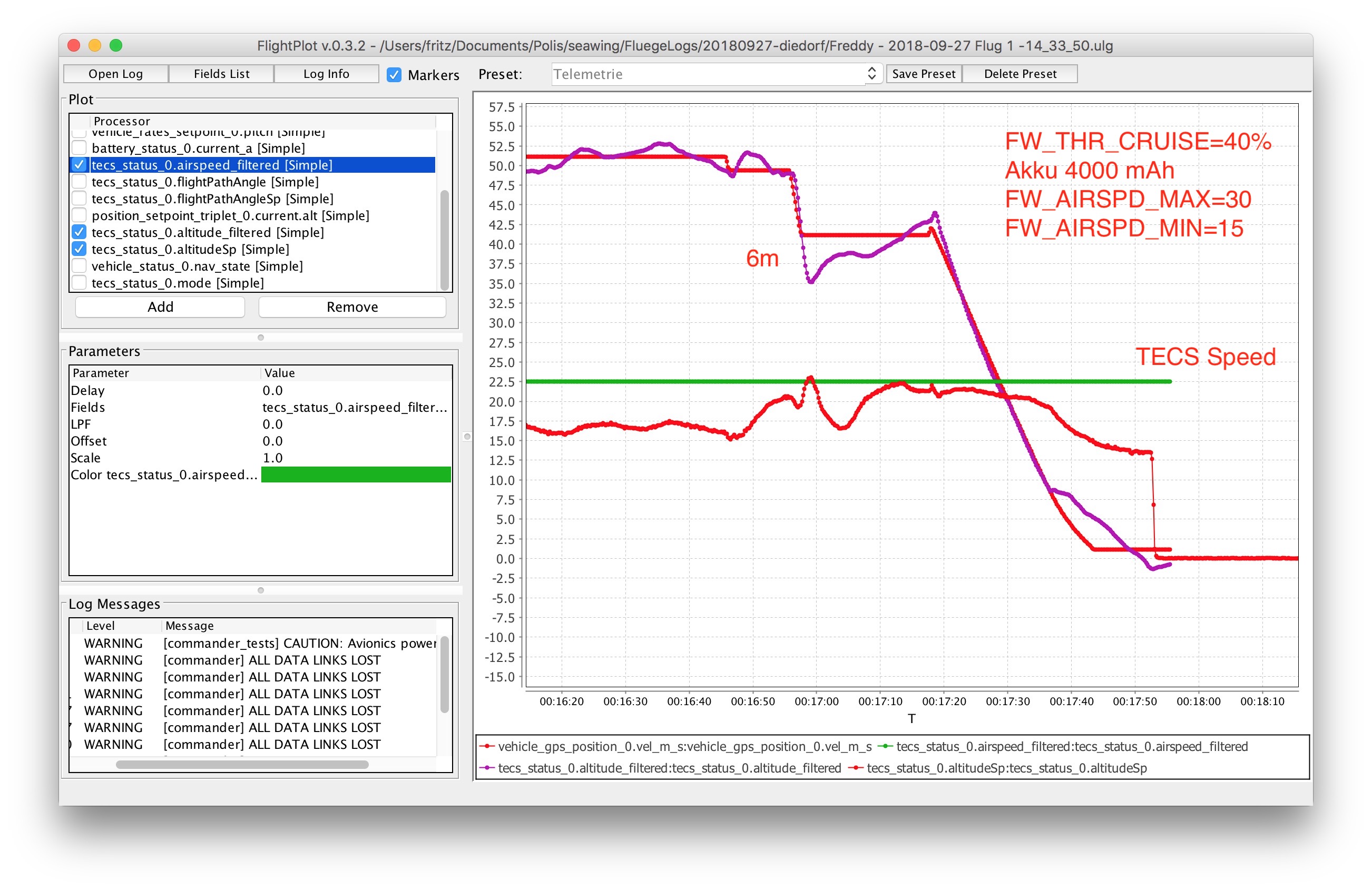Screen dimensions: 1372x890
Task: Click the green airspeed color swatch
Action: tap(356, 474)
